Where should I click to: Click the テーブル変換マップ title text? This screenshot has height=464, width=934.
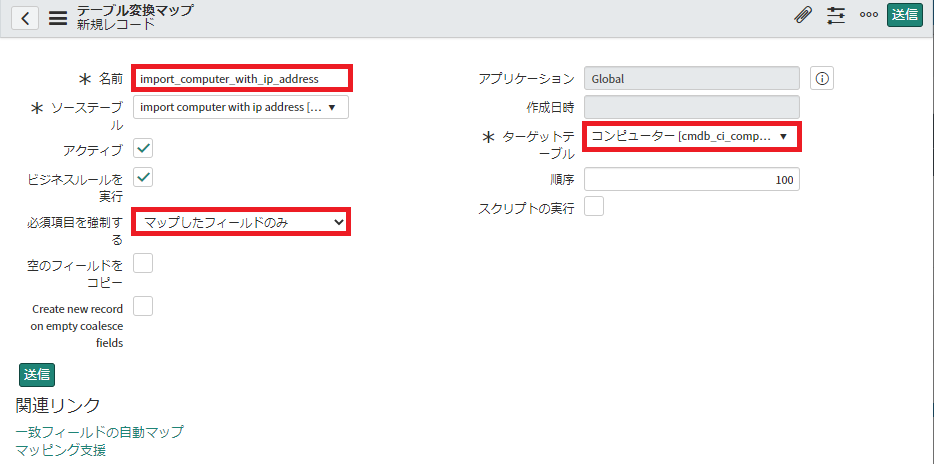click(x=135, y=10)
